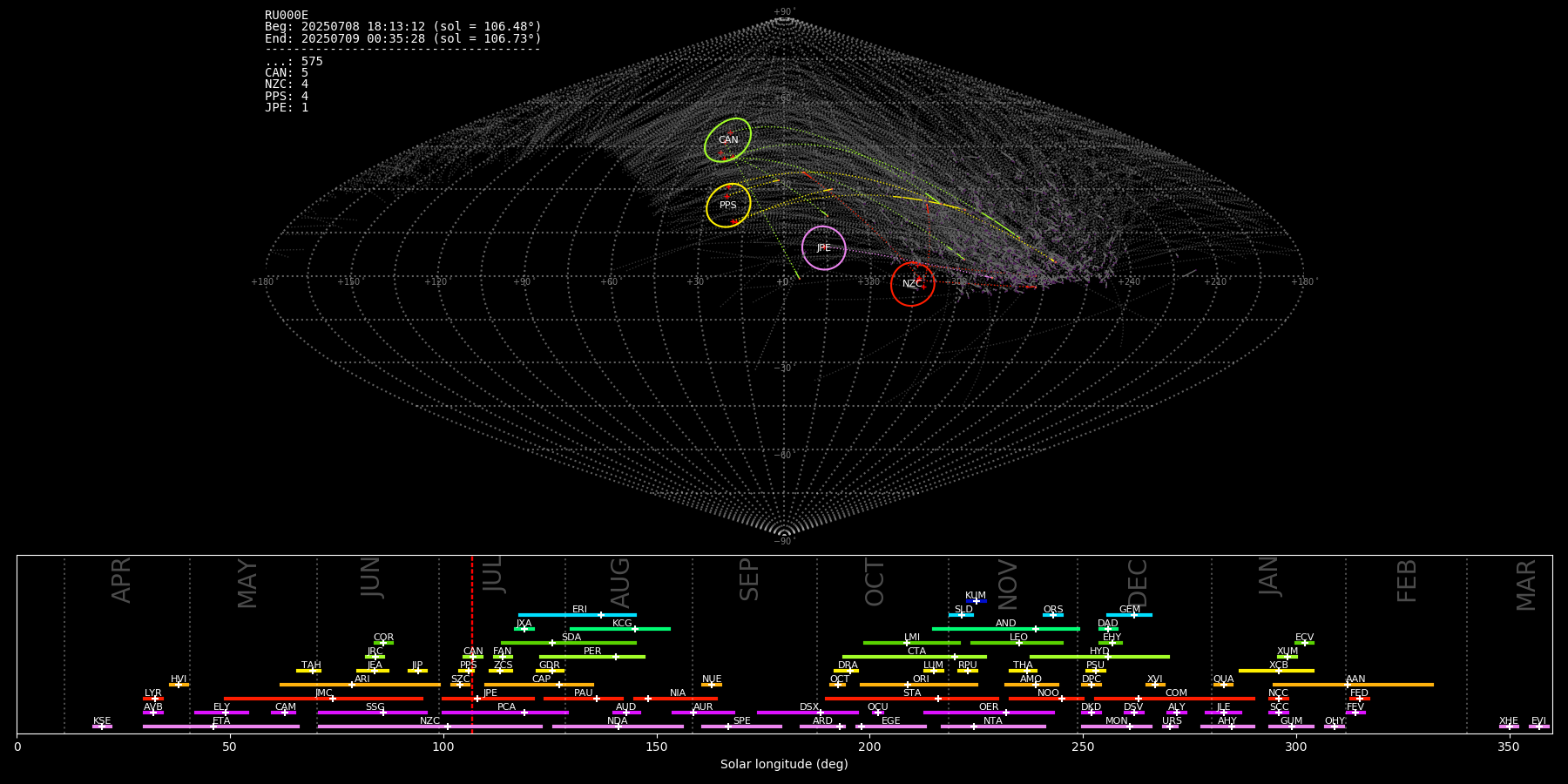Click the SPE shower bar in timeline
The width and height of the screenshot is (1568, 784).
(741, 727)
